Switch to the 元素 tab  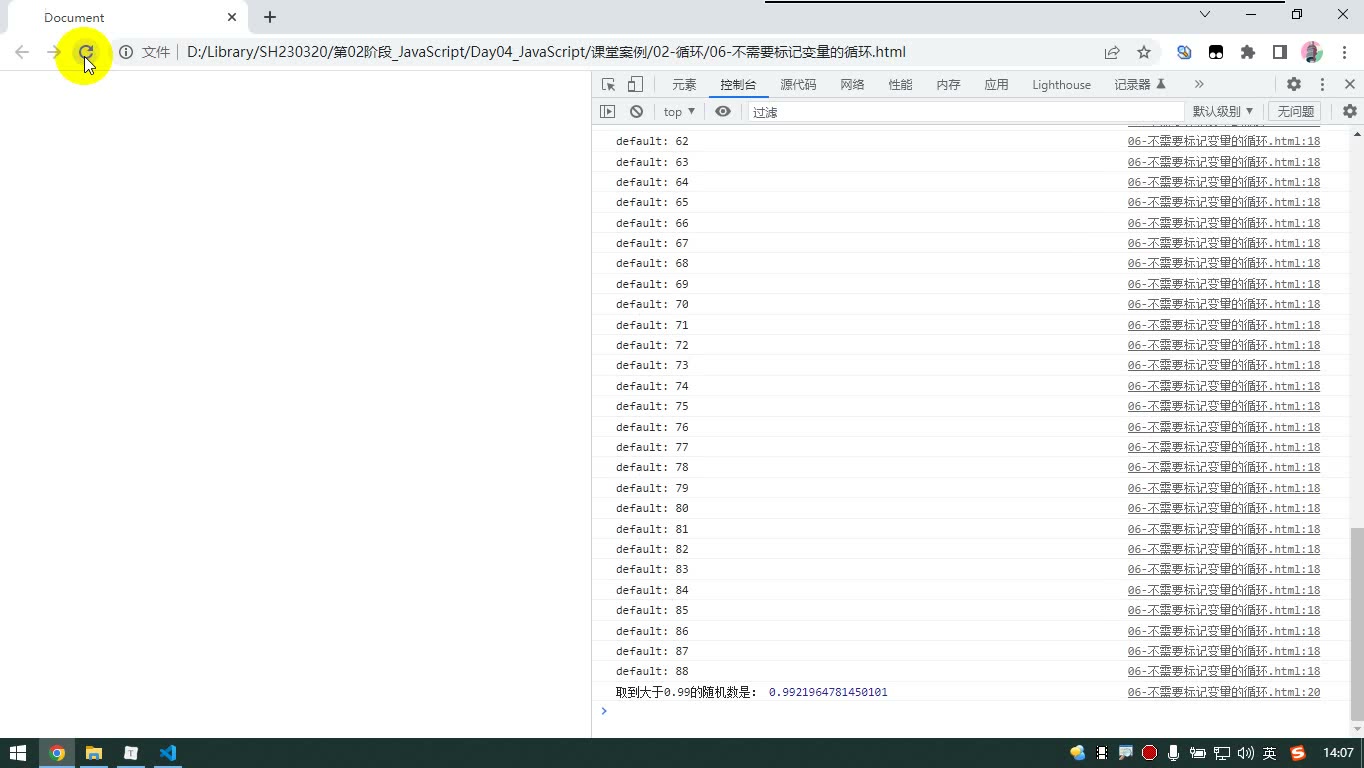click(x=684, y=85)
